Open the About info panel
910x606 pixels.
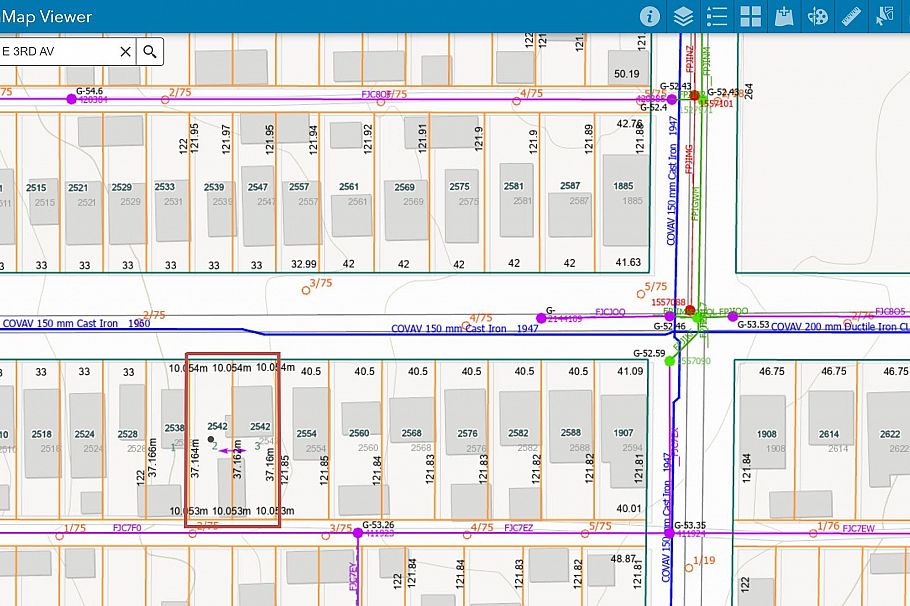pos(650,16)
